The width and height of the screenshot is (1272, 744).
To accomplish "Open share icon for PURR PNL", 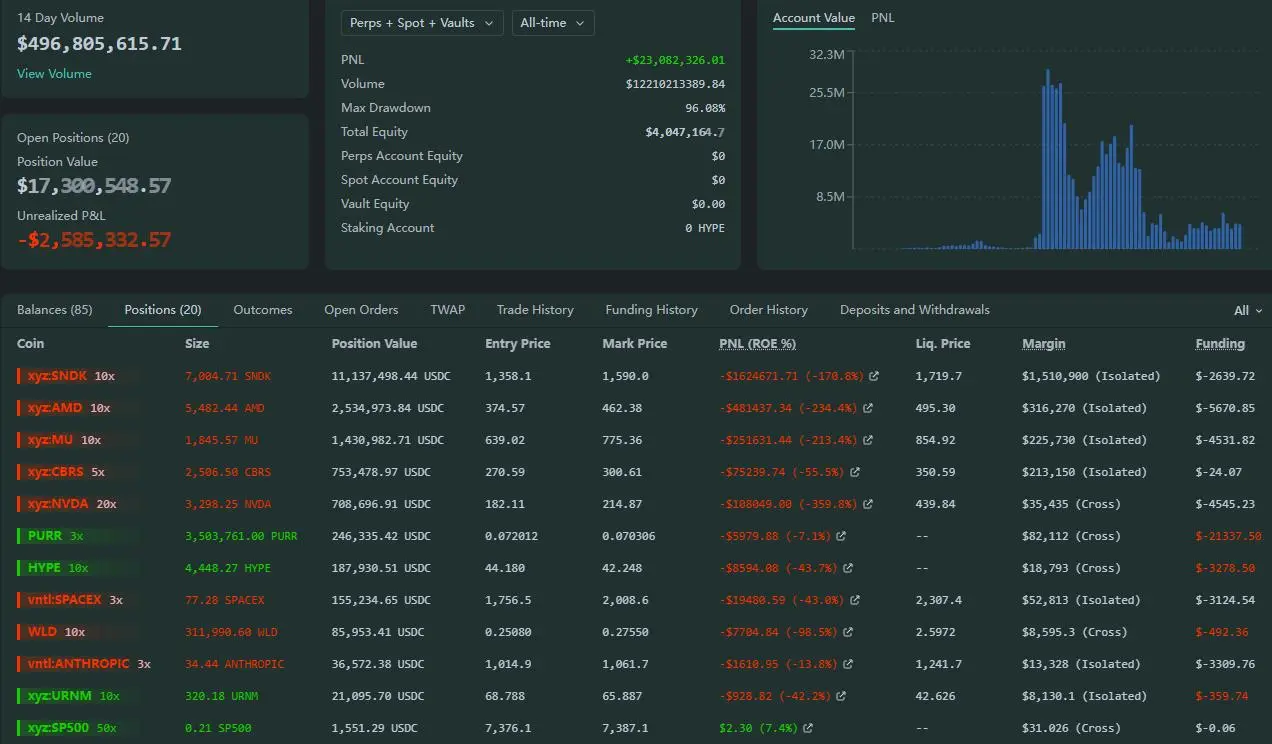I will [x=841, y=536].
